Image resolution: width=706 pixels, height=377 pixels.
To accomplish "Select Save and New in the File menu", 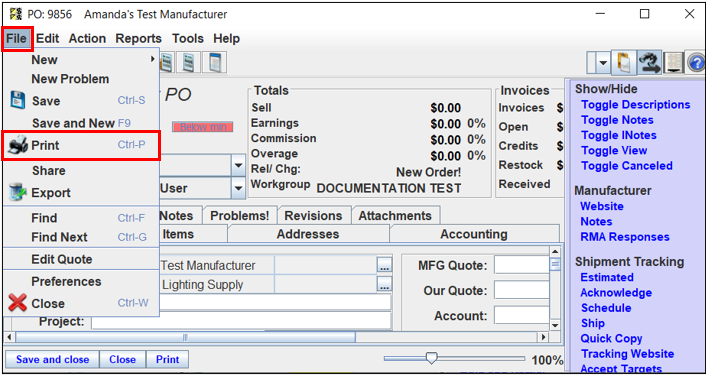I will (81, 123).
